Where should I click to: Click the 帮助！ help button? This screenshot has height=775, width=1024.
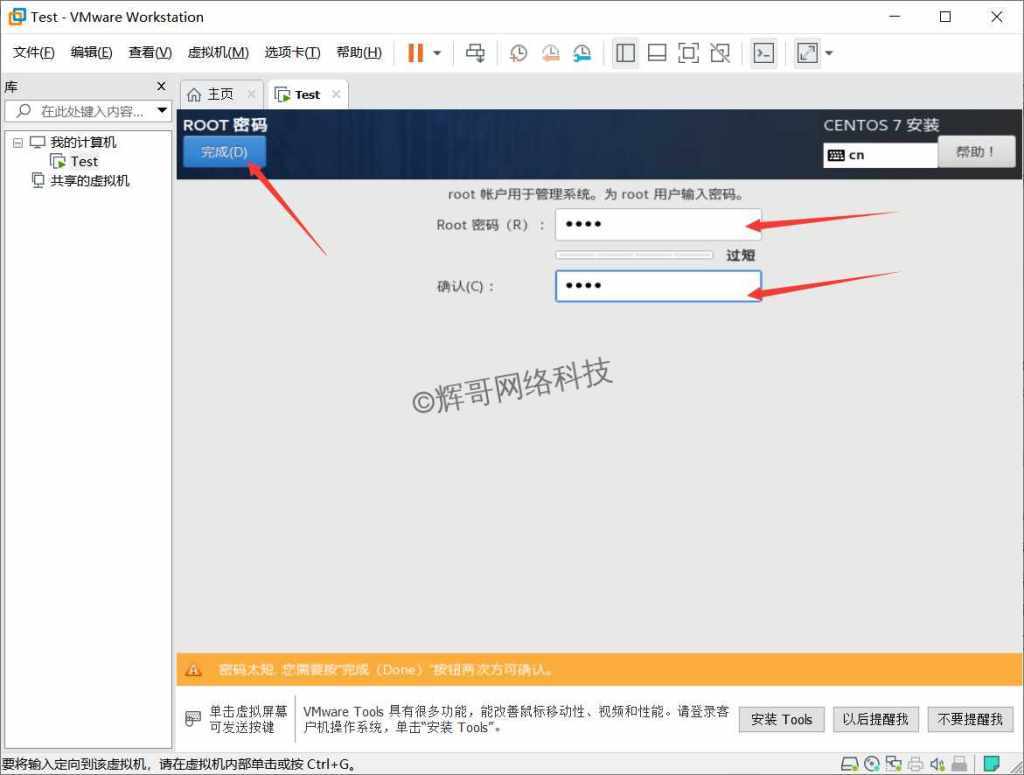click(976, 151)
